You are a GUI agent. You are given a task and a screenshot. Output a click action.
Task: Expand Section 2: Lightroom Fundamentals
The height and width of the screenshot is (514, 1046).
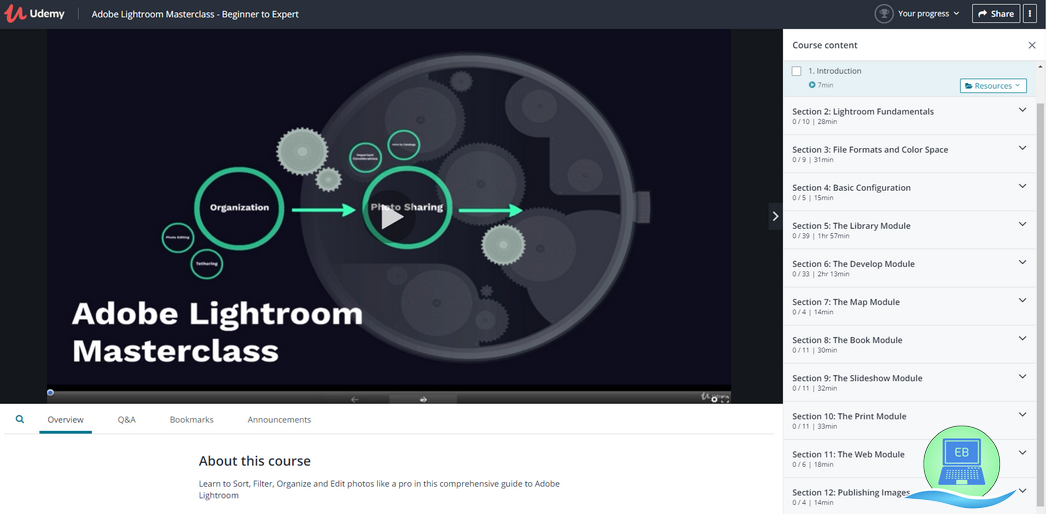[x=1023, y=110]
